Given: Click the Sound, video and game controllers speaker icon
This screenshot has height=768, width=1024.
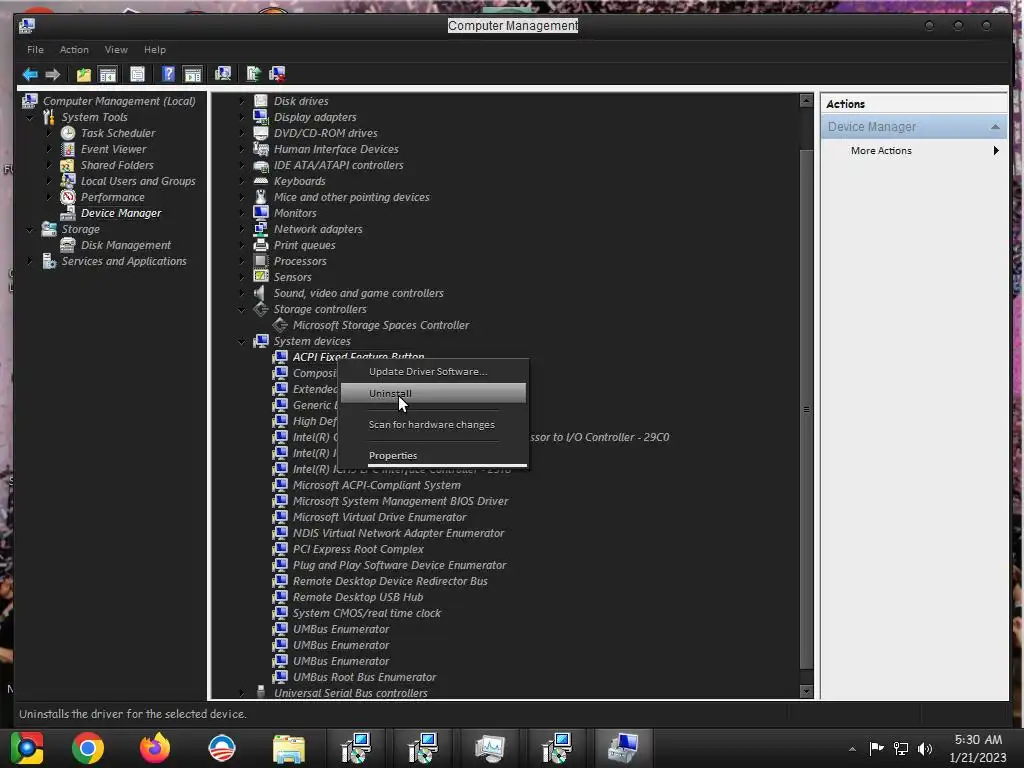Looking at the screenshot, I should 261,293.
